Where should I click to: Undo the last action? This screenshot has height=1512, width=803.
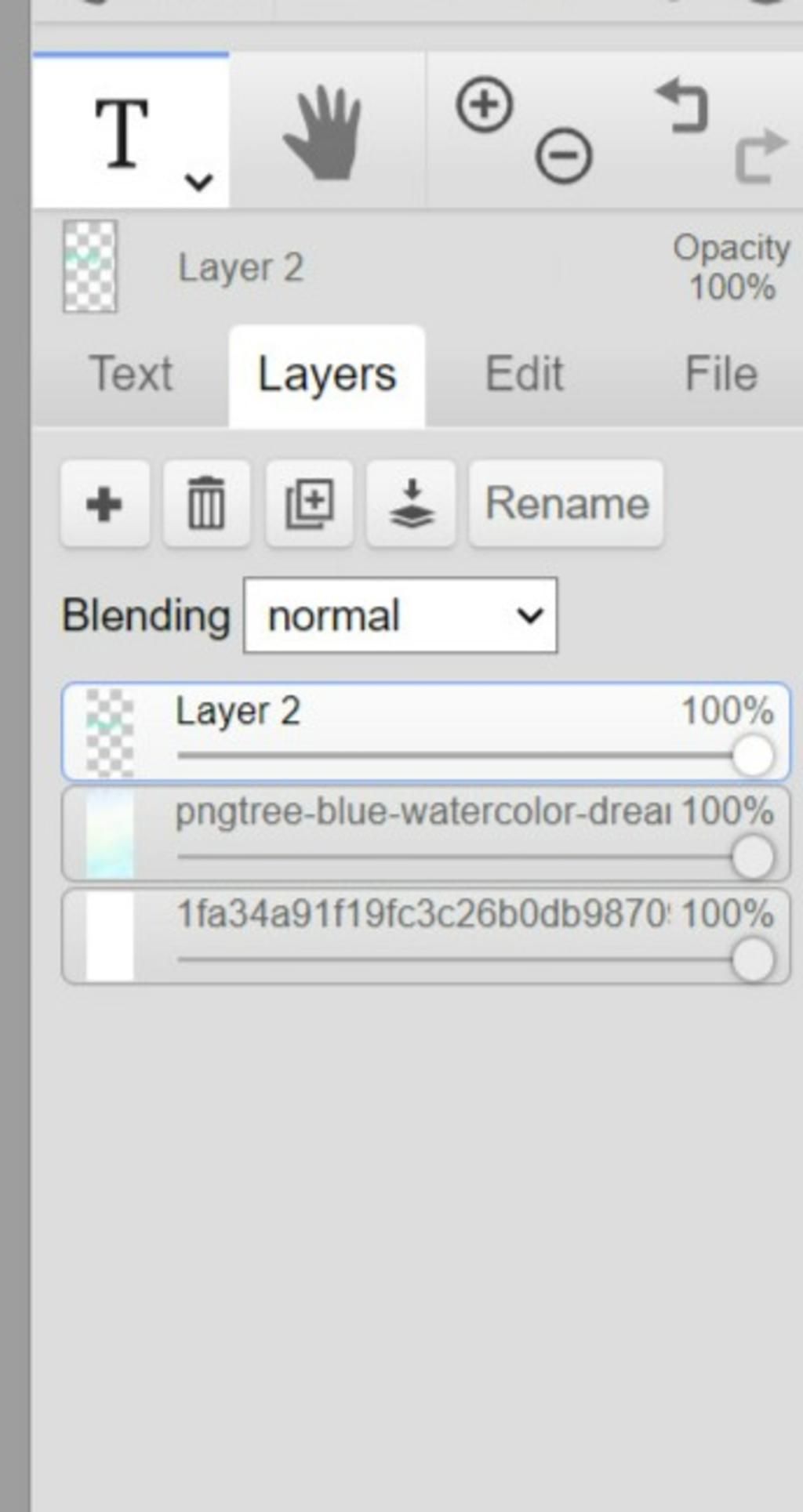682,104
